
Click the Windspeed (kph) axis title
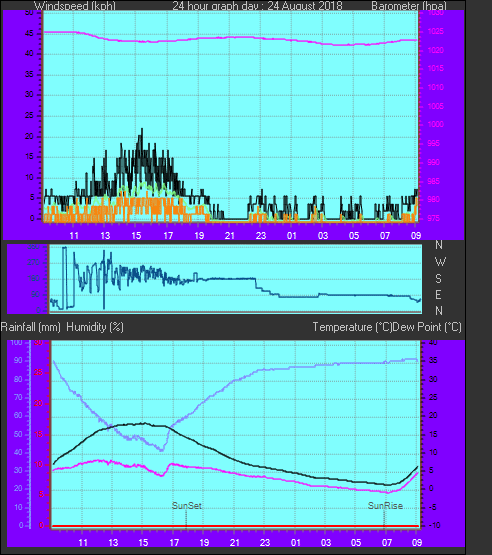[75, 6]
